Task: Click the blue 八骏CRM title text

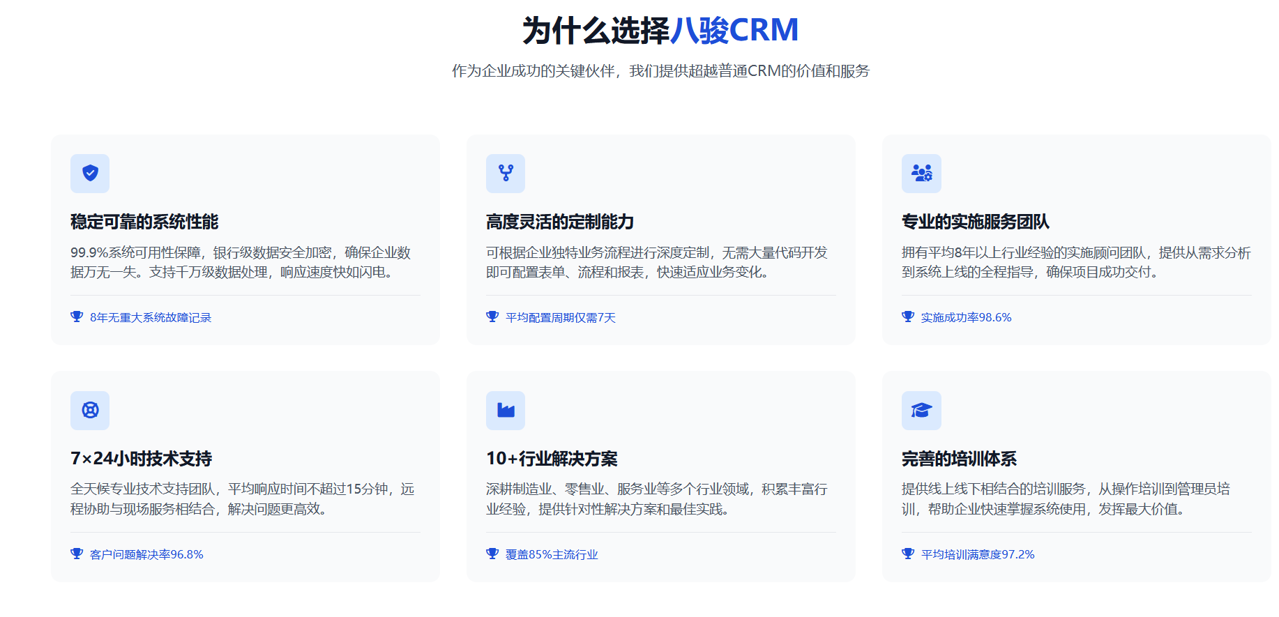Action: point(734,30)
